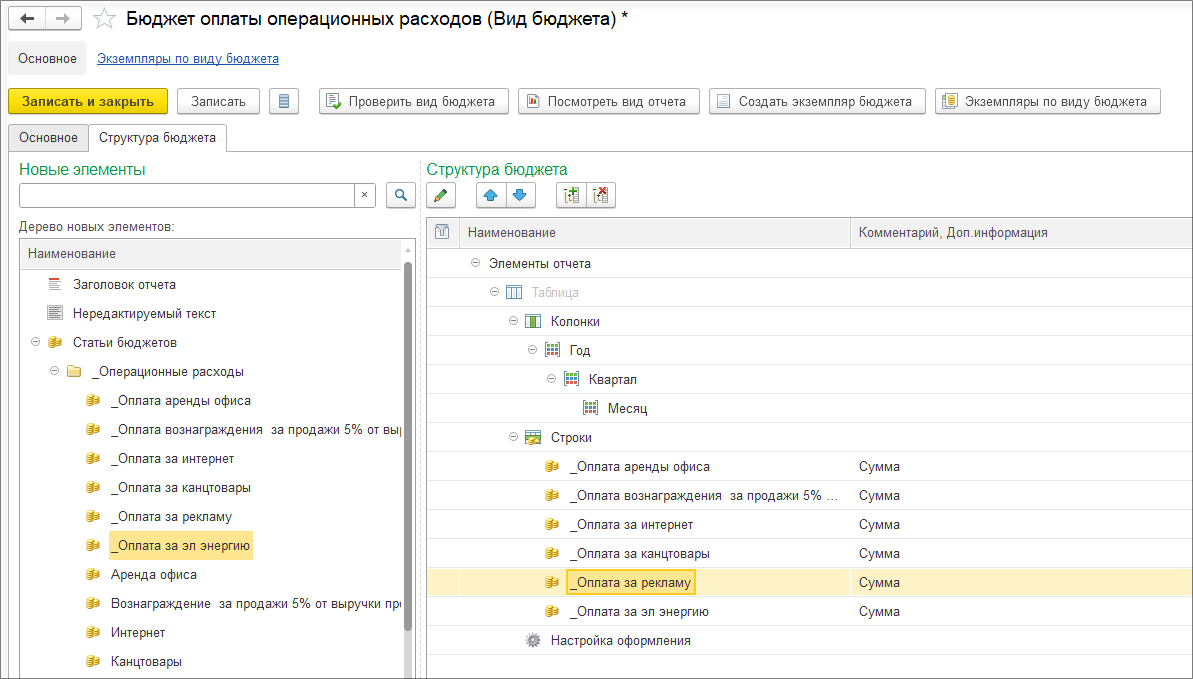
Task: Focus the new elements search input
Action: coord(186,195)
